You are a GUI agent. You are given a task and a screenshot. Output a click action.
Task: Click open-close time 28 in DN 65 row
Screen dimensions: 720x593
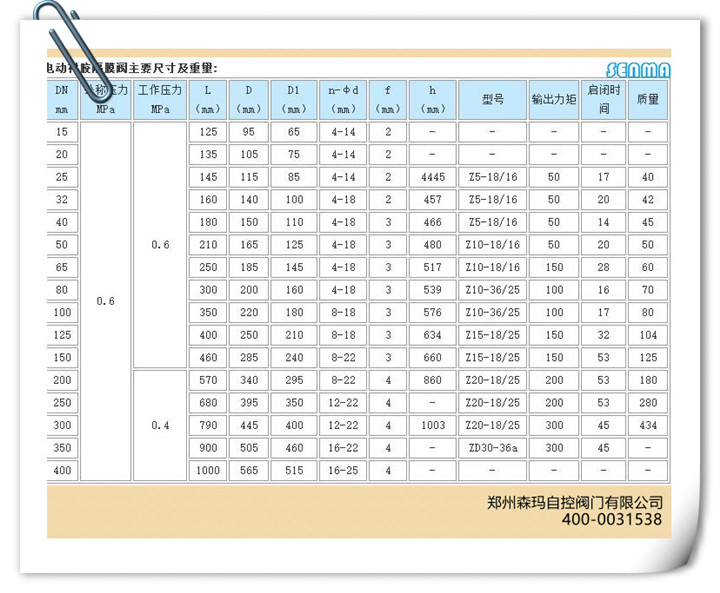[x=603, y=267]
